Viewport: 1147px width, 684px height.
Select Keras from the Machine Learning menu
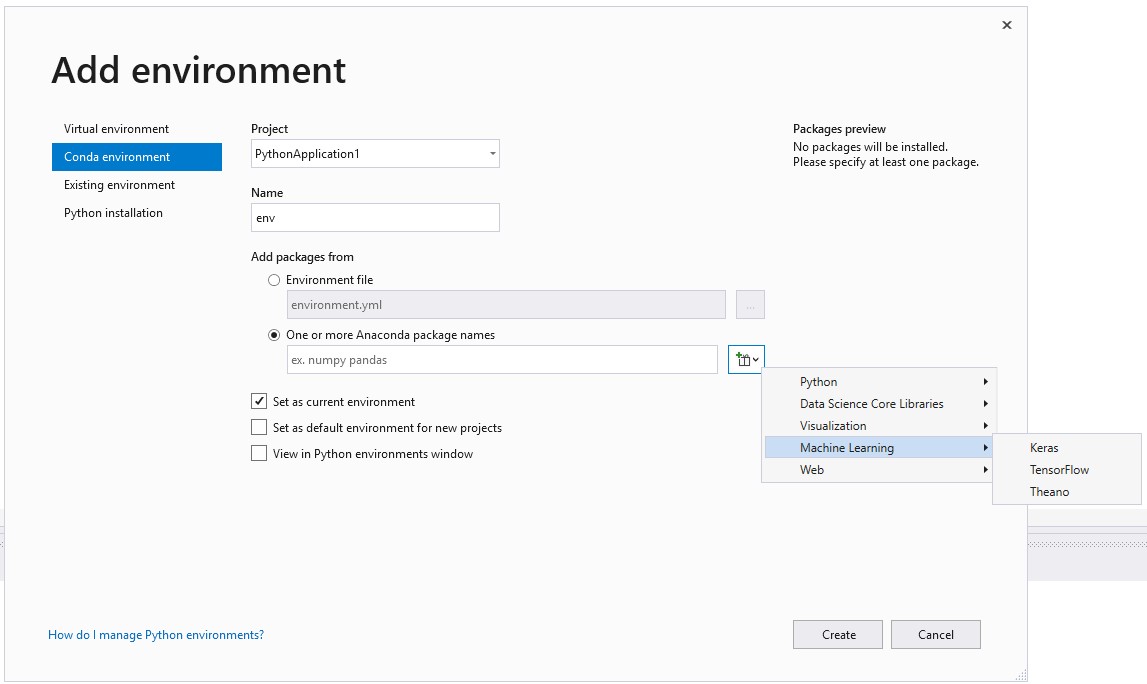(x=1044, y=447)
